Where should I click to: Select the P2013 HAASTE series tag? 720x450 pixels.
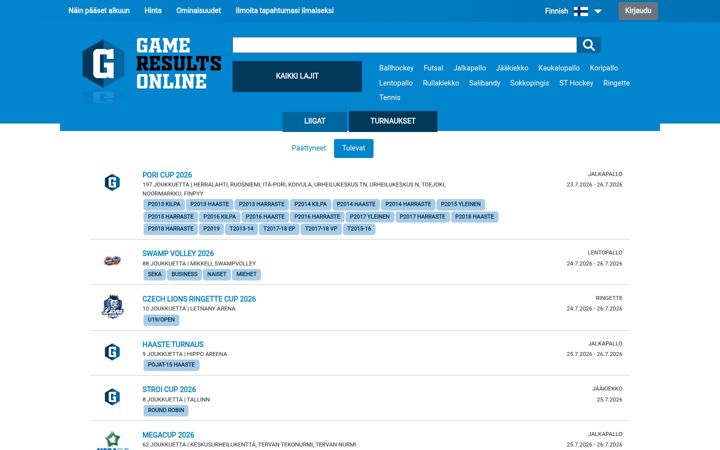pos(209,204)
